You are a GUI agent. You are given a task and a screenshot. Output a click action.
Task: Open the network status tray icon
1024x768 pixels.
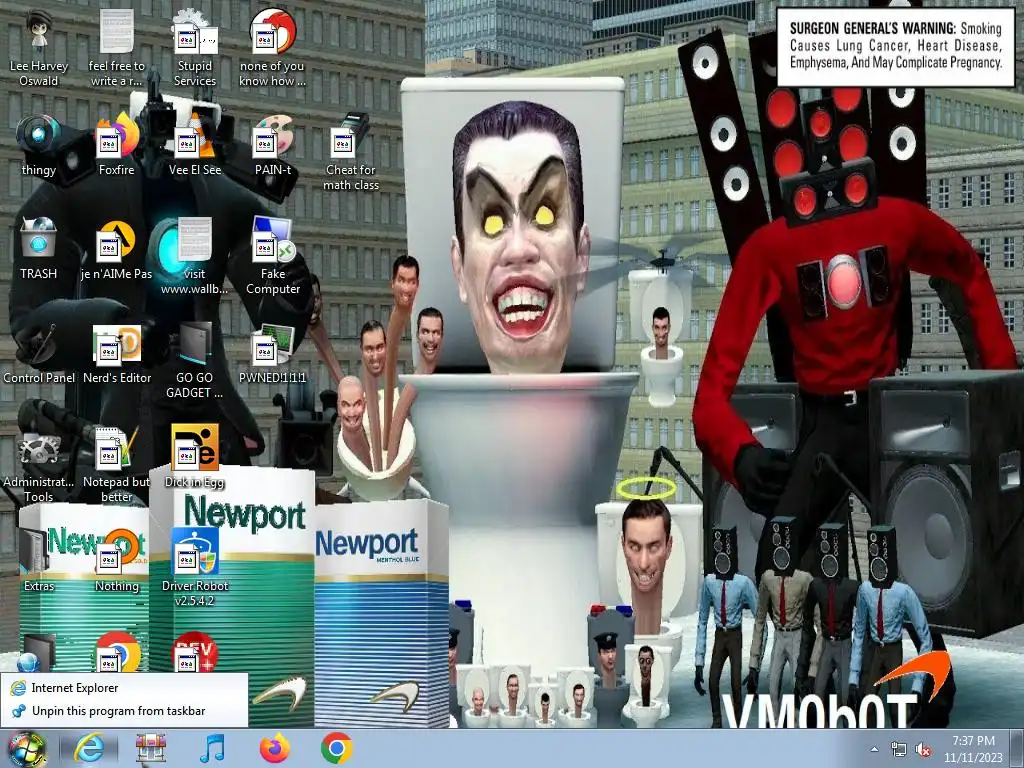(899, 749)
